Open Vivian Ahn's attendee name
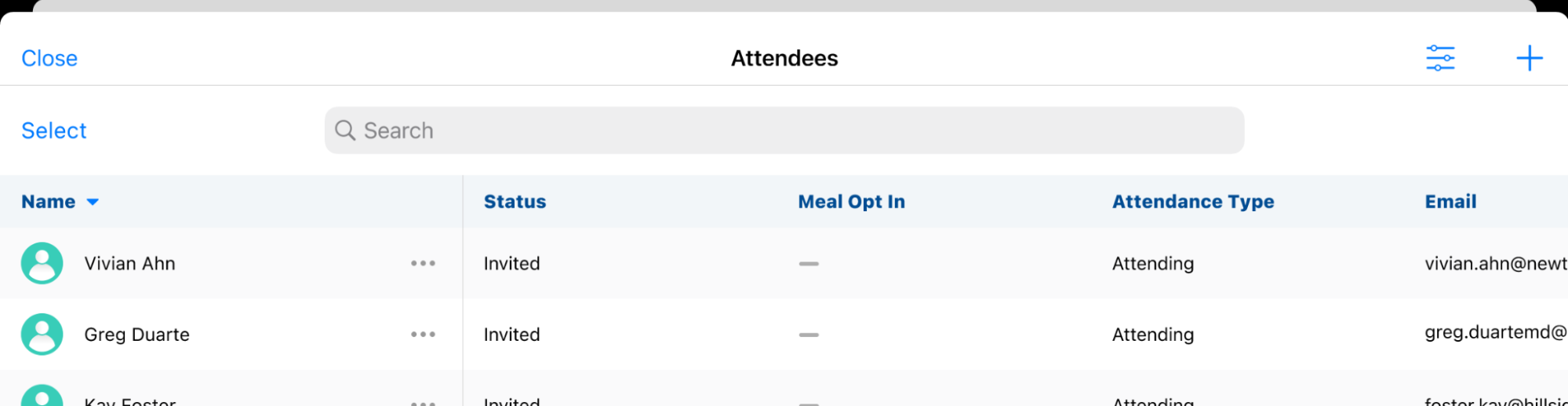 tap(130, 263)
